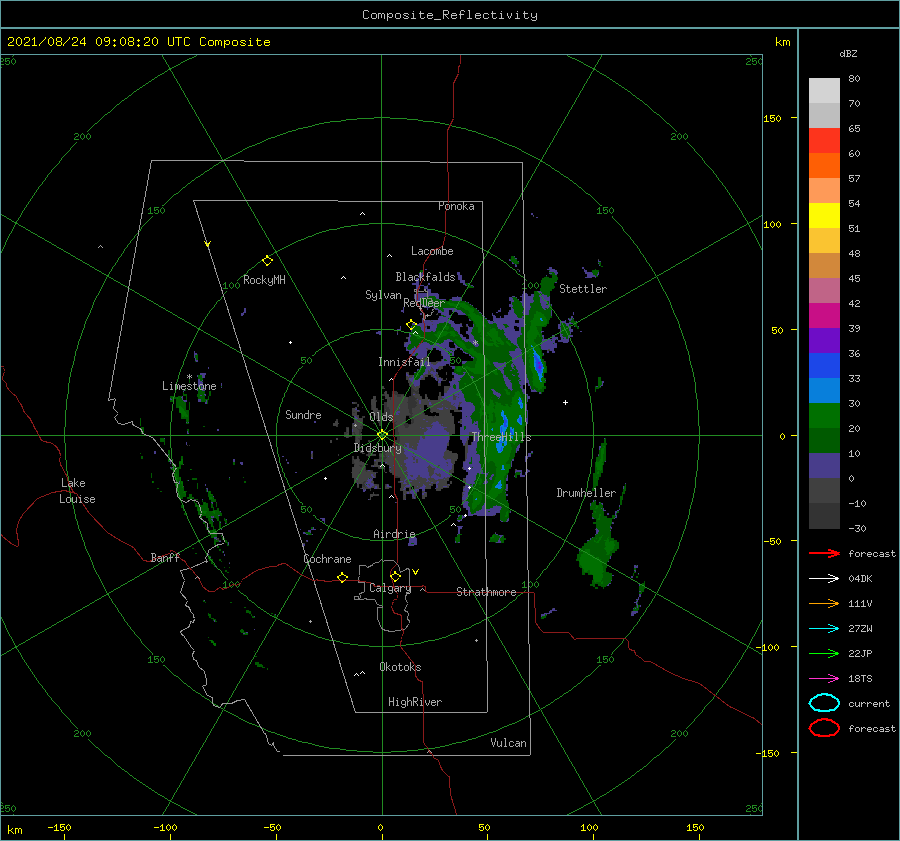This screenshot has width=900, height=841.
Task: Click the Strathmore city label
Action: pos(486,592)
